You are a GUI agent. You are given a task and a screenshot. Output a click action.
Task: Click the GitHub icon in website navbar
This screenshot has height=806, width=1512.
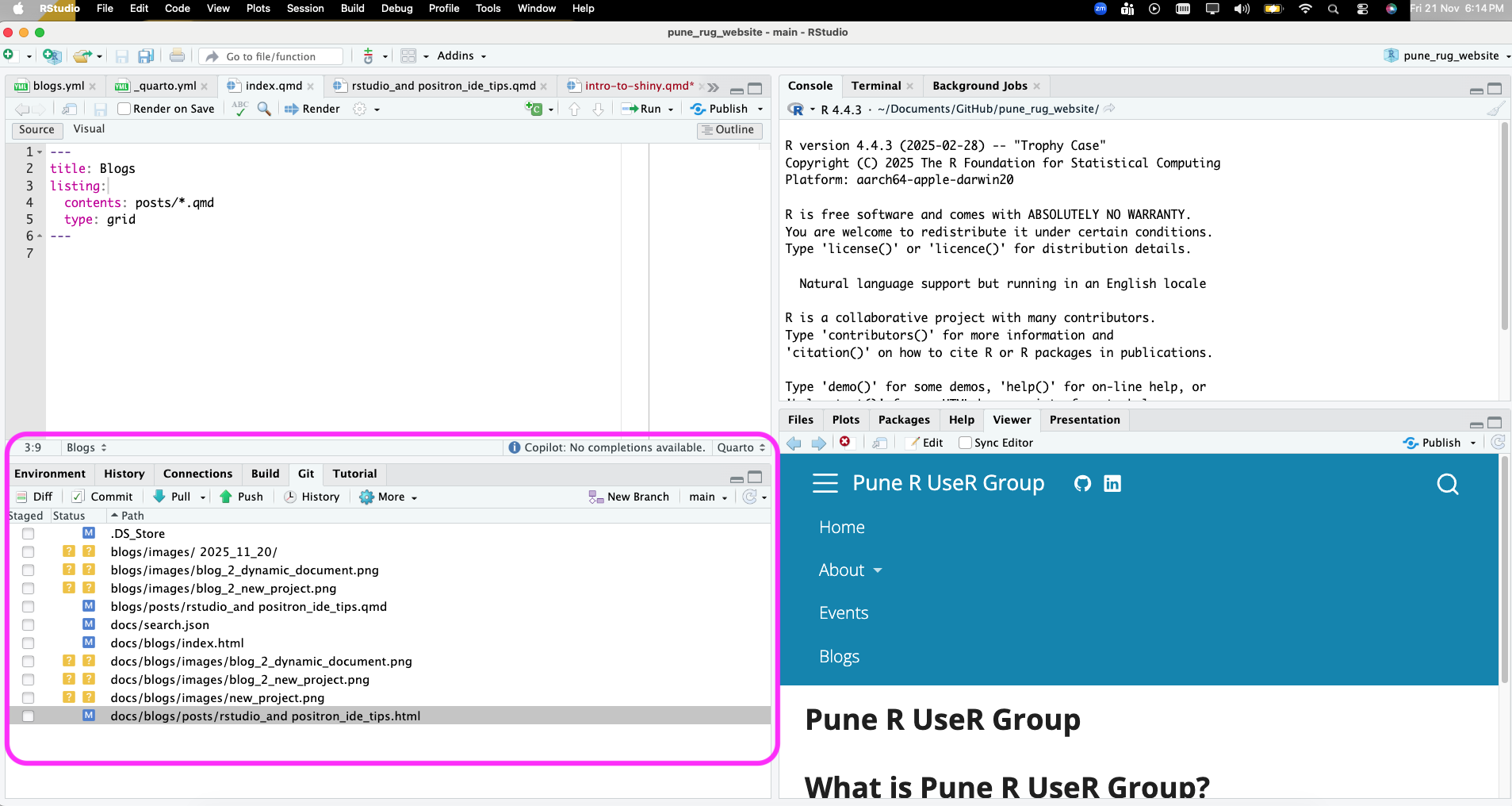coord(1082,484)
